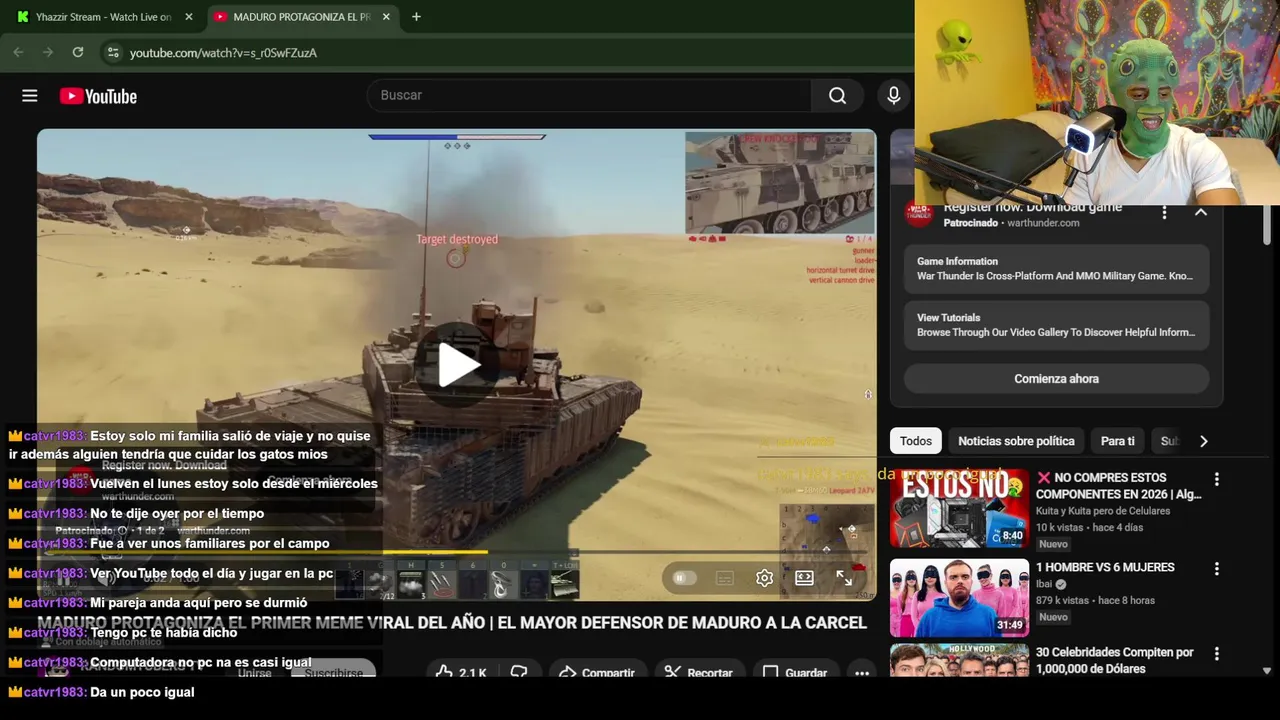The image size is (1280, 720).
Task: Click the Kuita y Kuita channel name
Action: 1103,511
